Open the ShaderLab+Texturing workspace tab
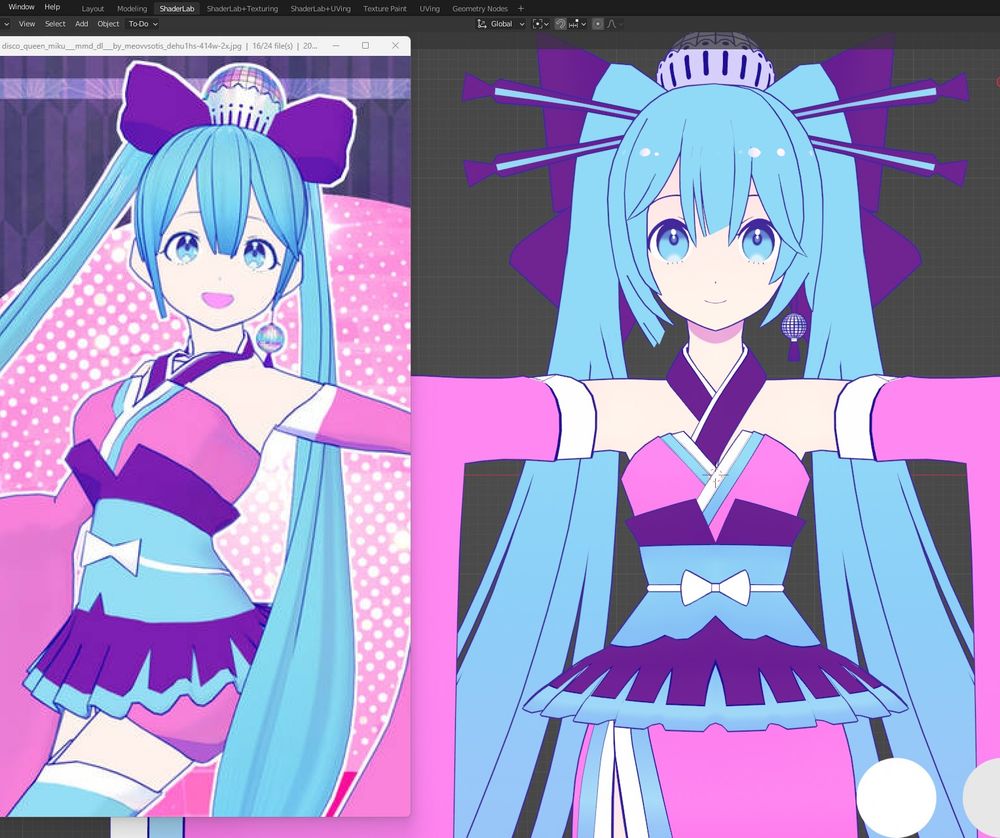 242,8
